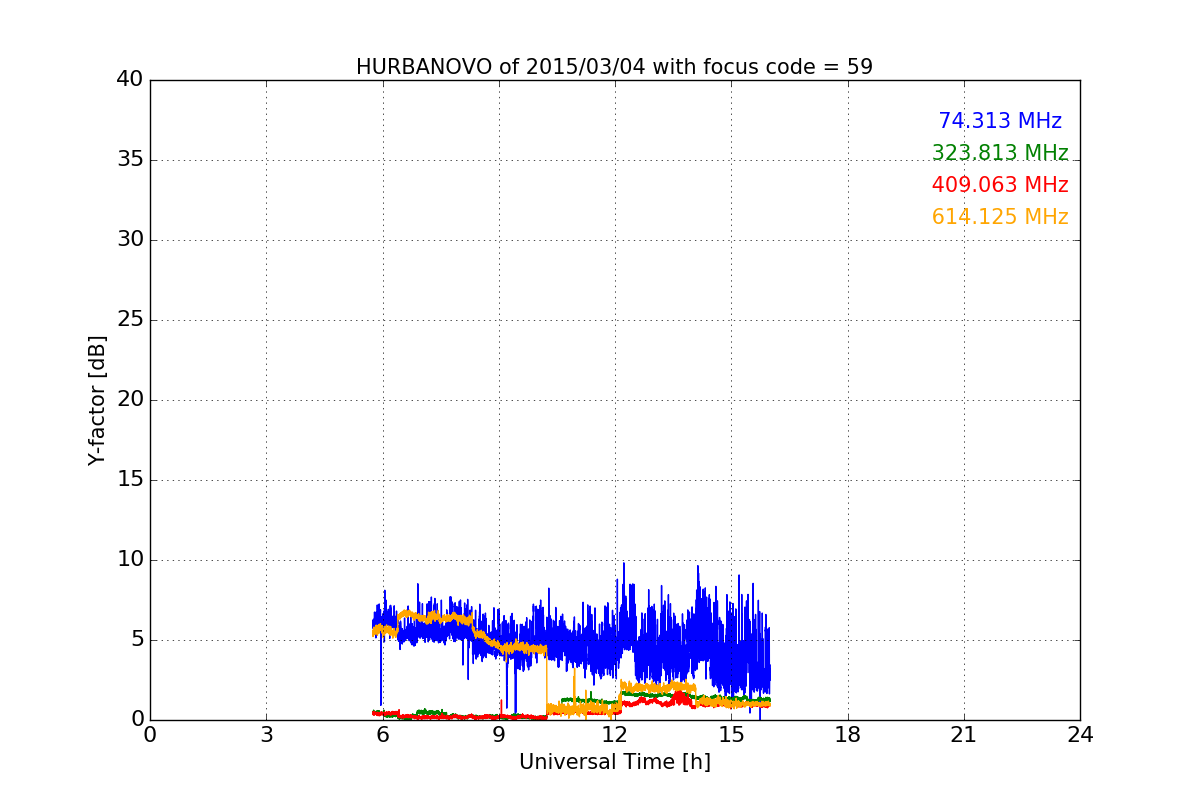
Task: Click the Universal Time [h] axis label
Action: 615,762
